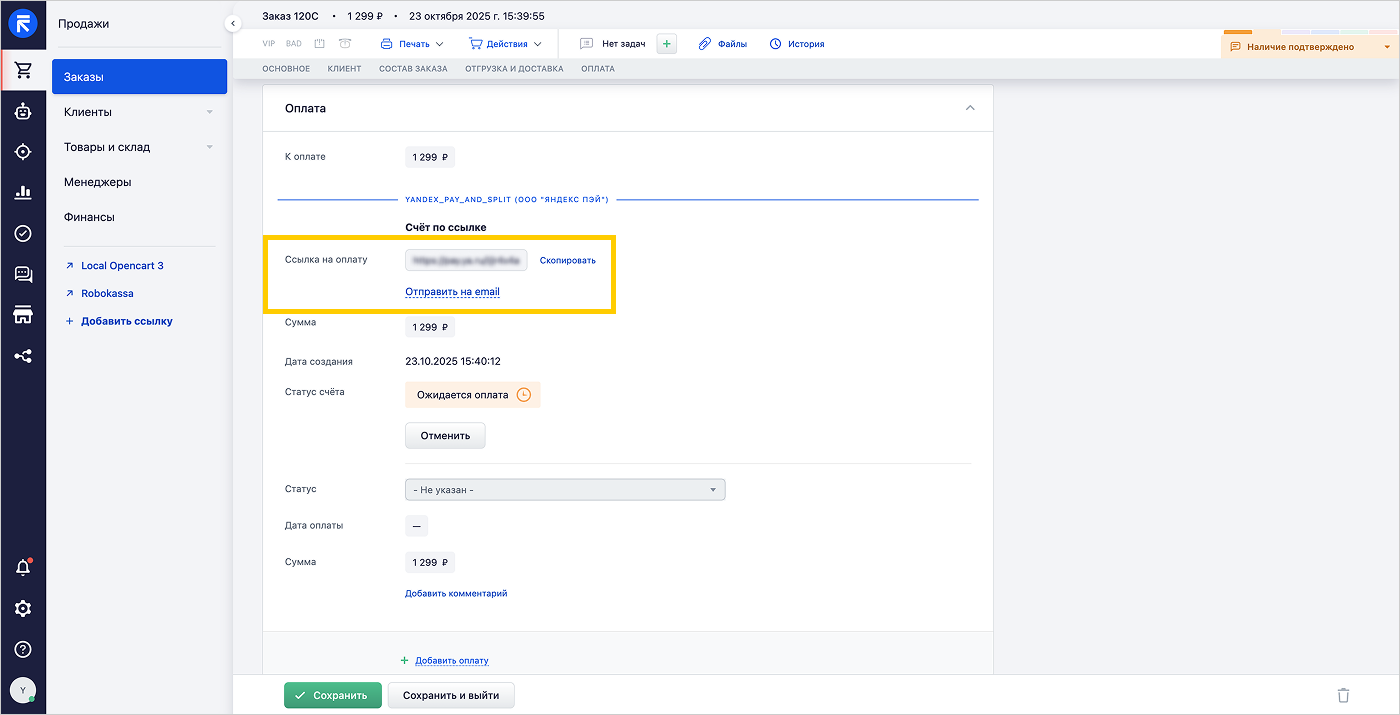Image resolution: width=1400 pixels, height=715 pixels.
Task: Open the Действия dropdown
Action: coord(505,44)
